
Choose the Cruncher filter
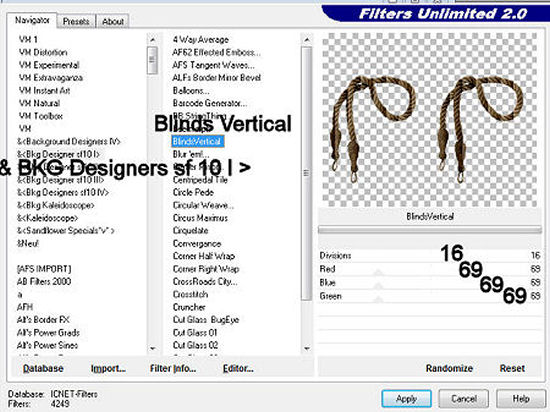pos(189,307)
